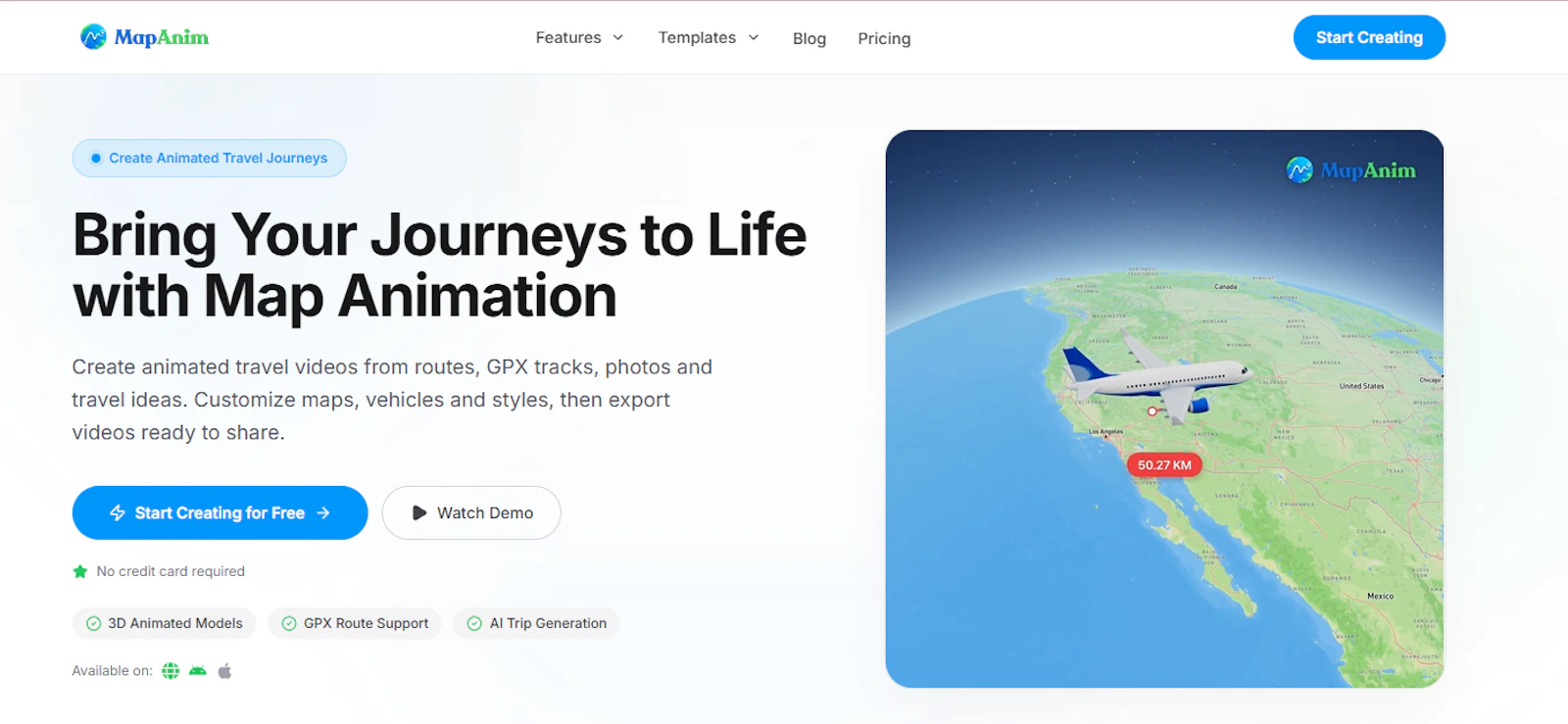Click the "Available on:" label
Image resolution: width=1568 pixels, height=724 pixels.
click(112, 671)
